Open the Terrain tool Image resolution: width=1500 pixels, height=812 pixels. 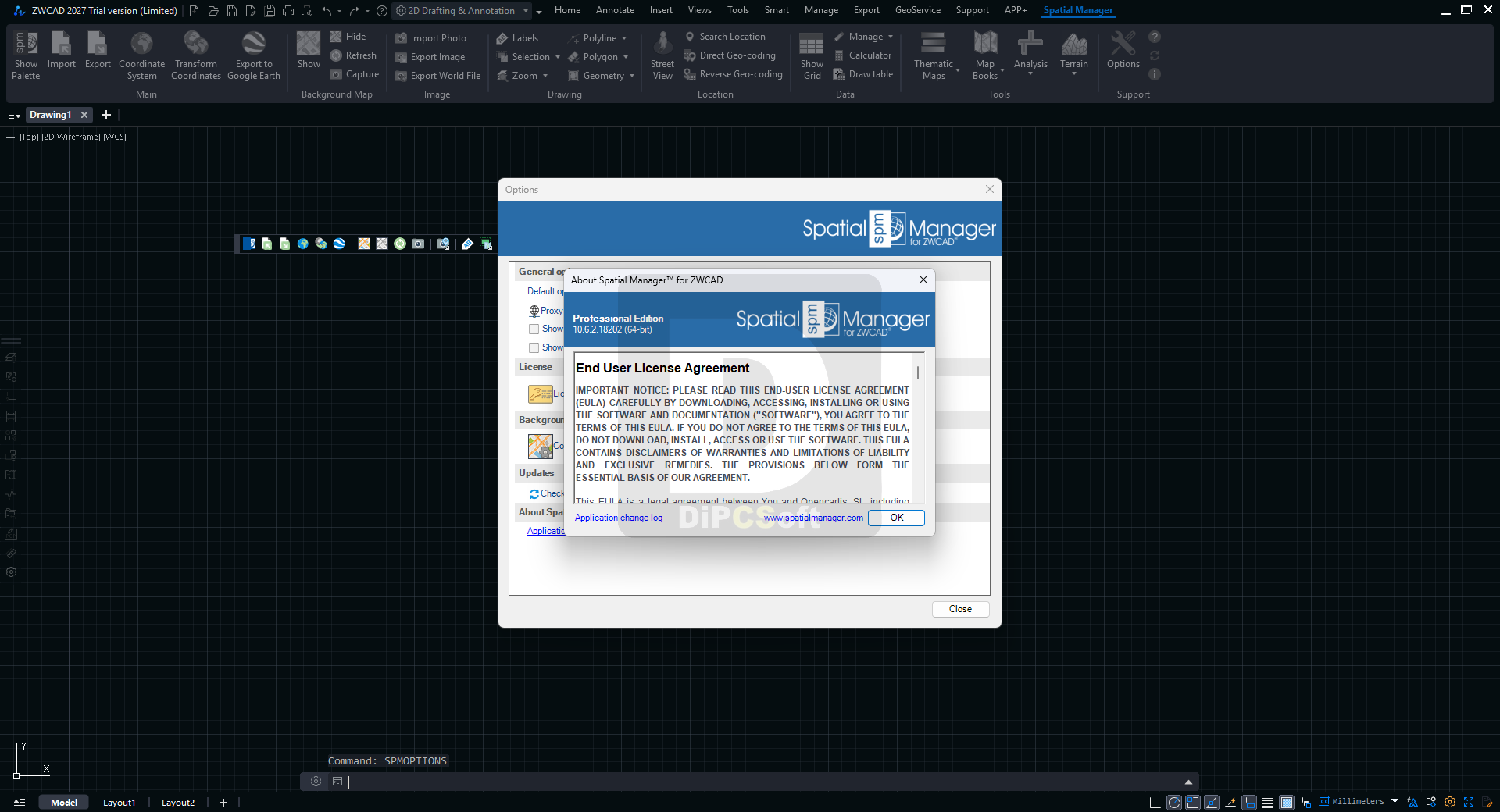point(1074,53)
